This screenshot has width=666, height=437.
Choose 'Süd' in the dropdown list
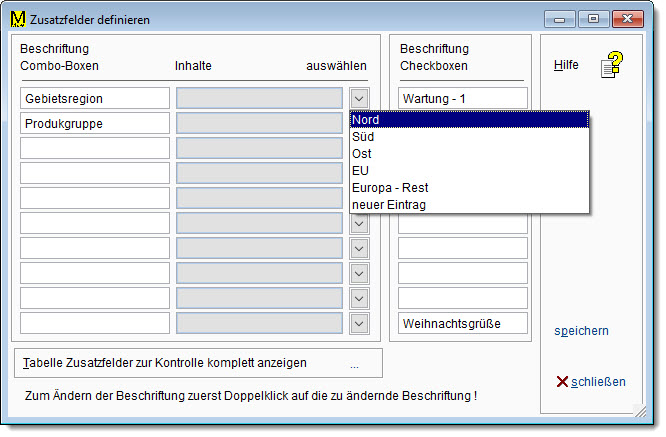(468, 137)
